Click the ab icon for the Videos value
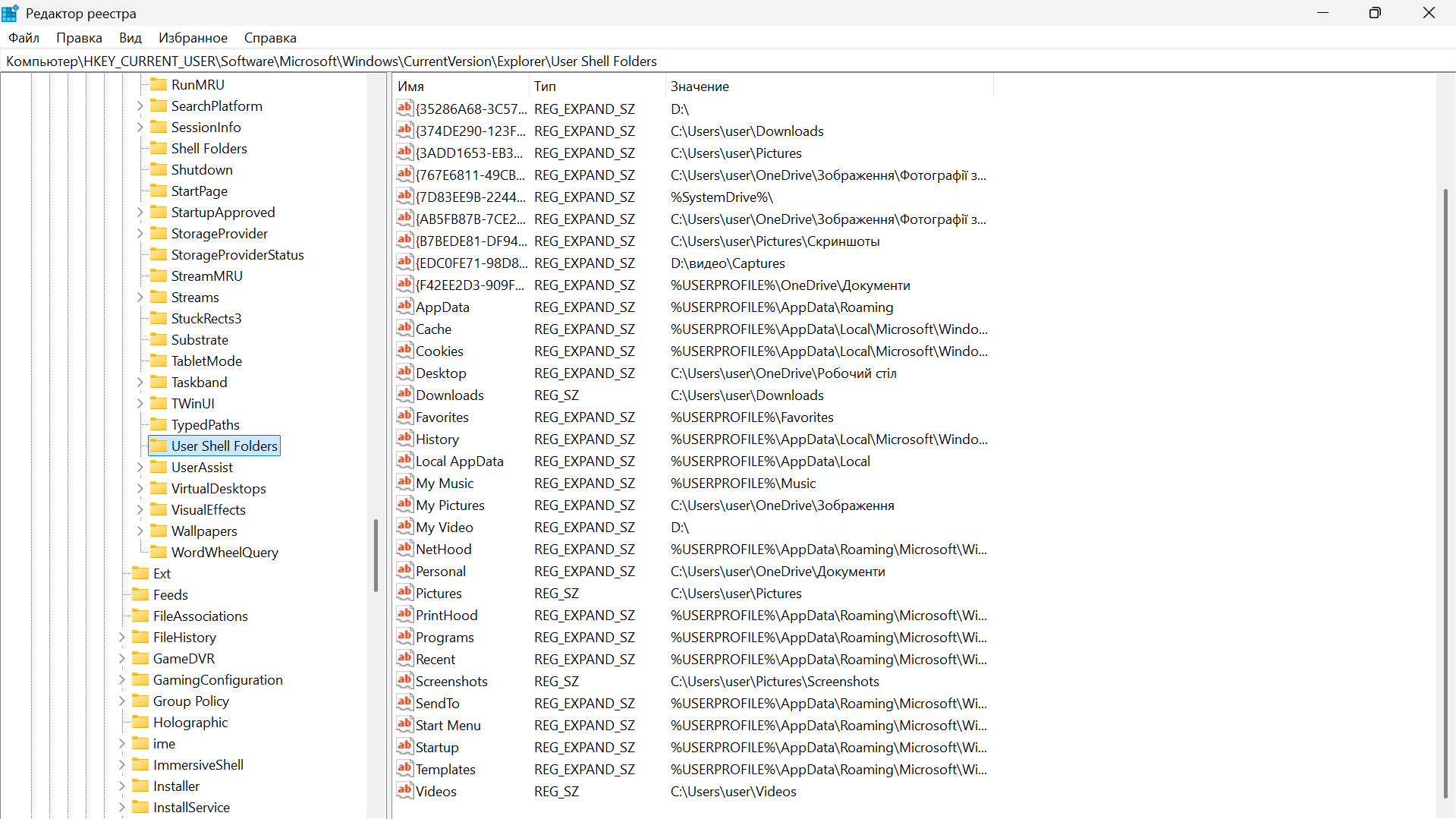1456x819 pixels. 404,791
